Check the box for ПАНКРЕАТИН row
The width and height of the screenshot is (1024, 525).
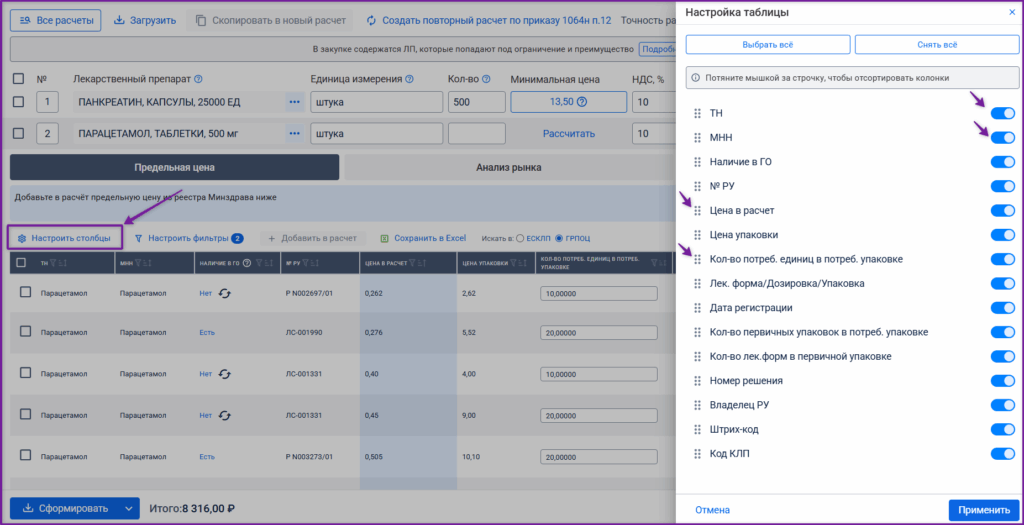pyautogui.click(x=19, y=102)
